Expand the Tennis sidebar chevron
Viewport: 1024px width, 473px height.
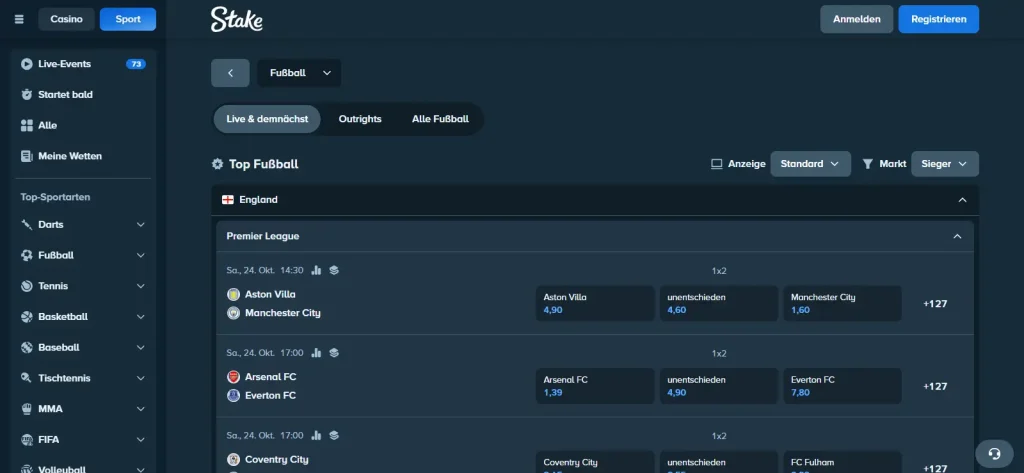coord(140,286)
